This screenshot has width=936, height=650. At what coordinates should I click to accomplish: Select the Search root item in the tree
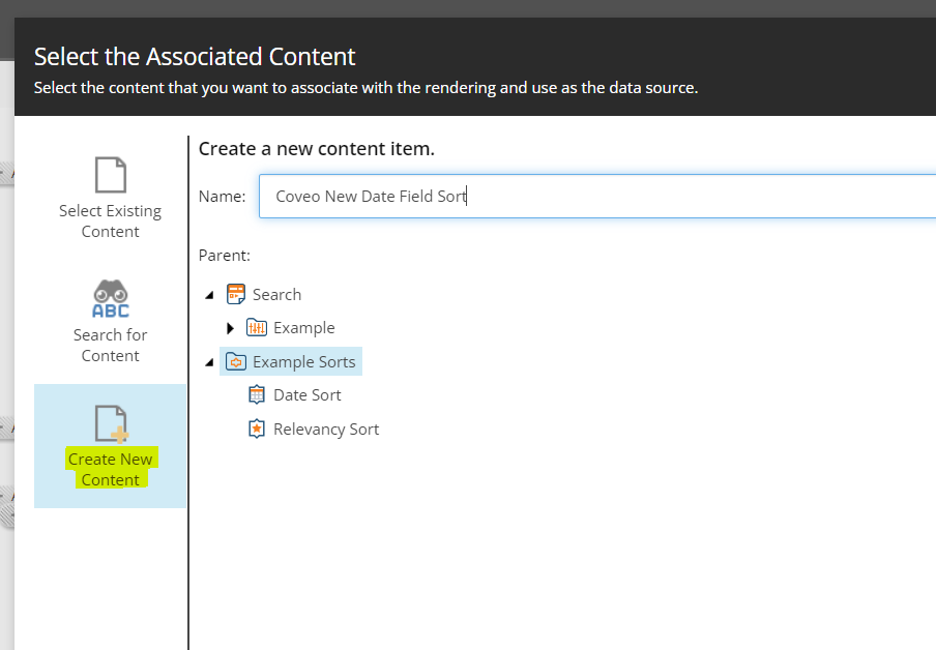point(278,294)
